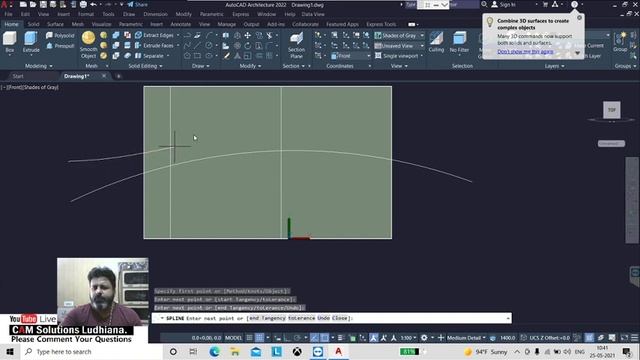The width and height of the screenshot is (640, 360).
Task: Click the Open file icon in quick access toolbar
Action: coord(33,4)
